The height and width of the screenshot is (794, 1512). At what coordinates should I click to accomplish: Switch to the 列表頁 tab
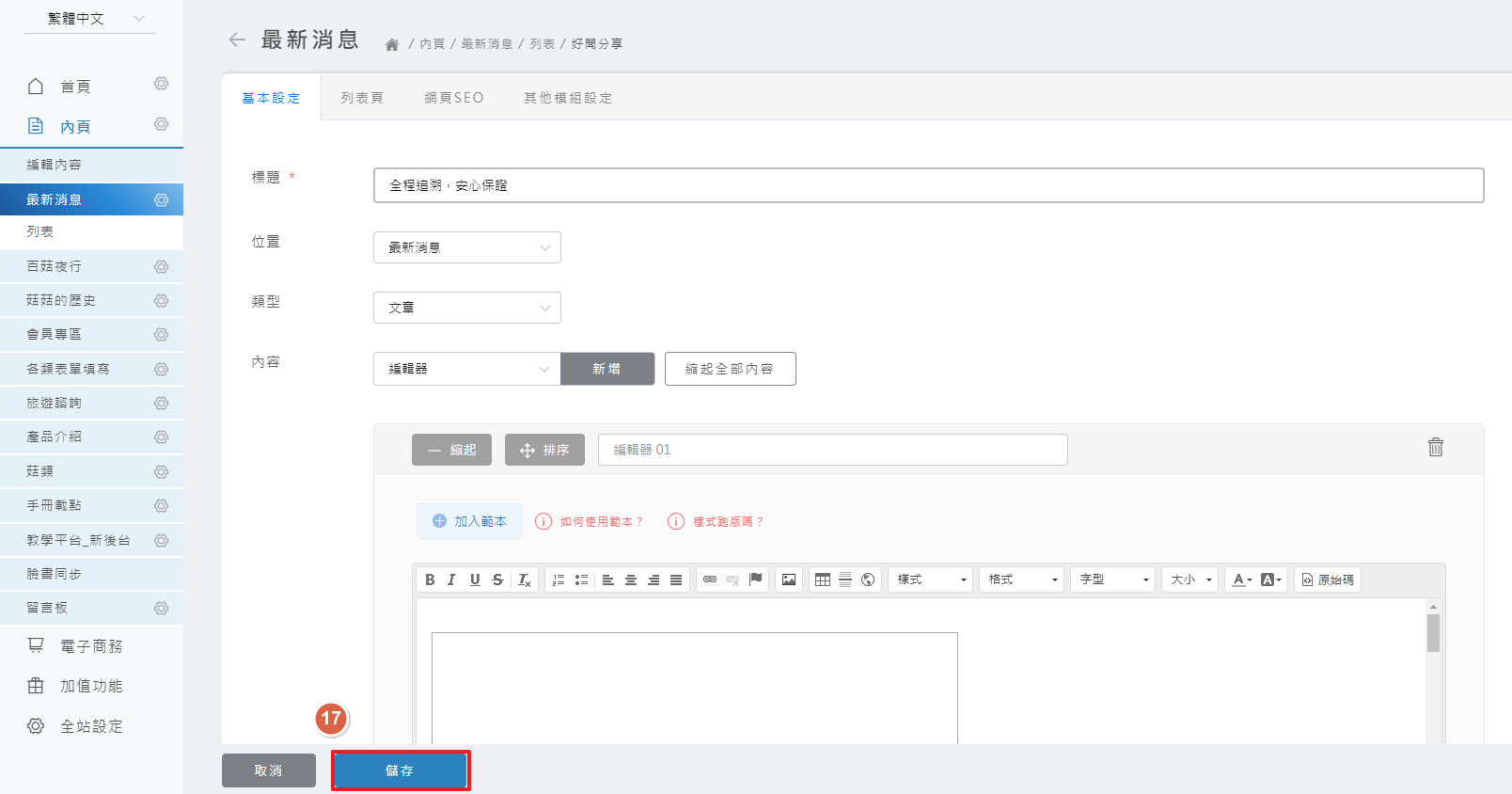click(362, 98)
